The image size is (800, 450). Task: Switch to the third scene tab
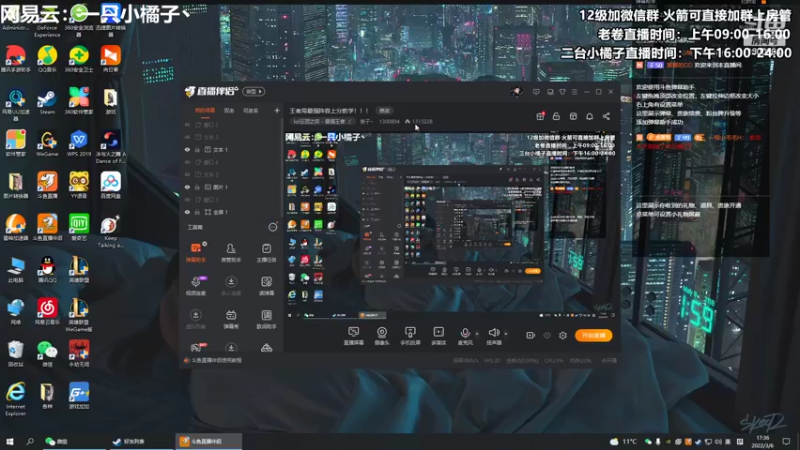(x=250, y=110)
